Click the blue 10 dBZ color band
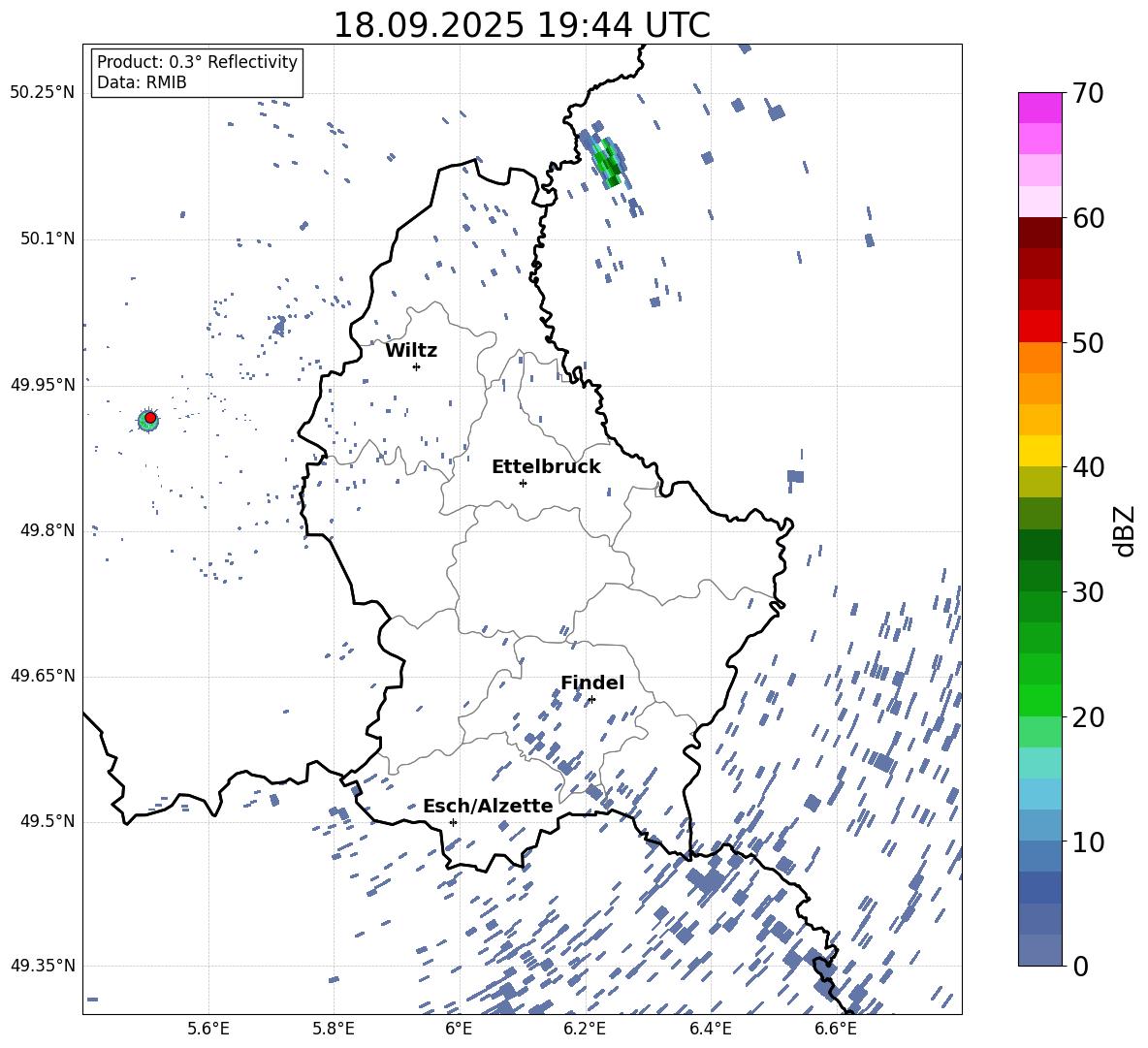 pyautogui.click(x=1039, y=825)
